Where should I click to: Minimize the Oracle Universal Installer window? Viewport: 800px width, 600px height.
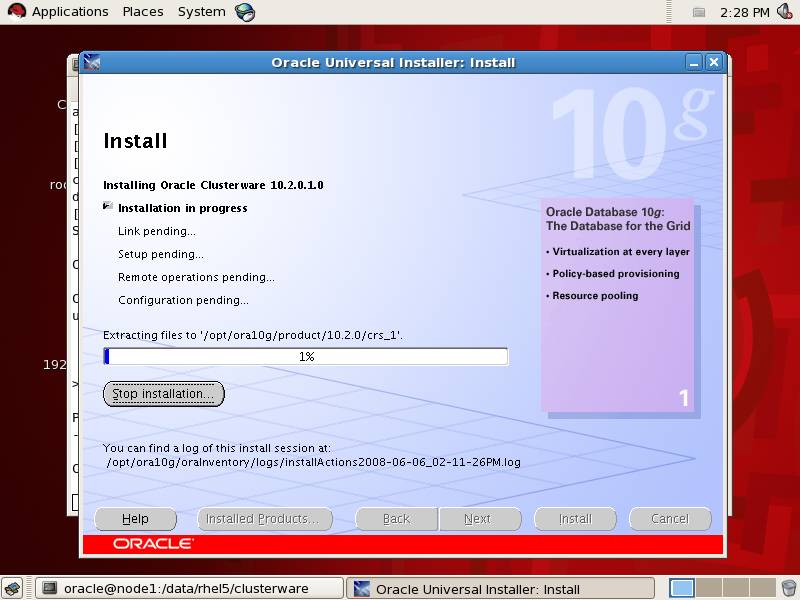click(x=693, y=63)
